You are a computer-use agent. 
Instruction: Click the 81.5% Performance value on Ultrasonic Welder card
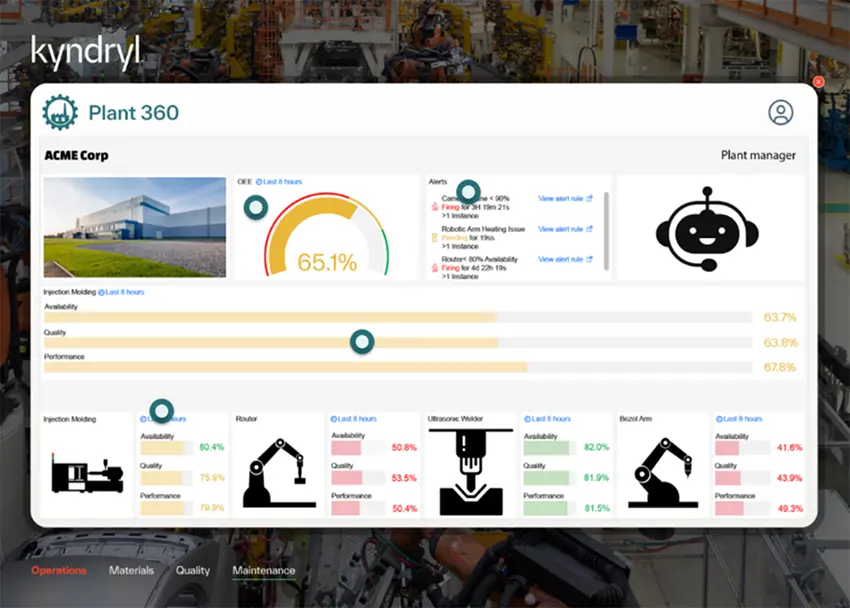click(597, 508)
